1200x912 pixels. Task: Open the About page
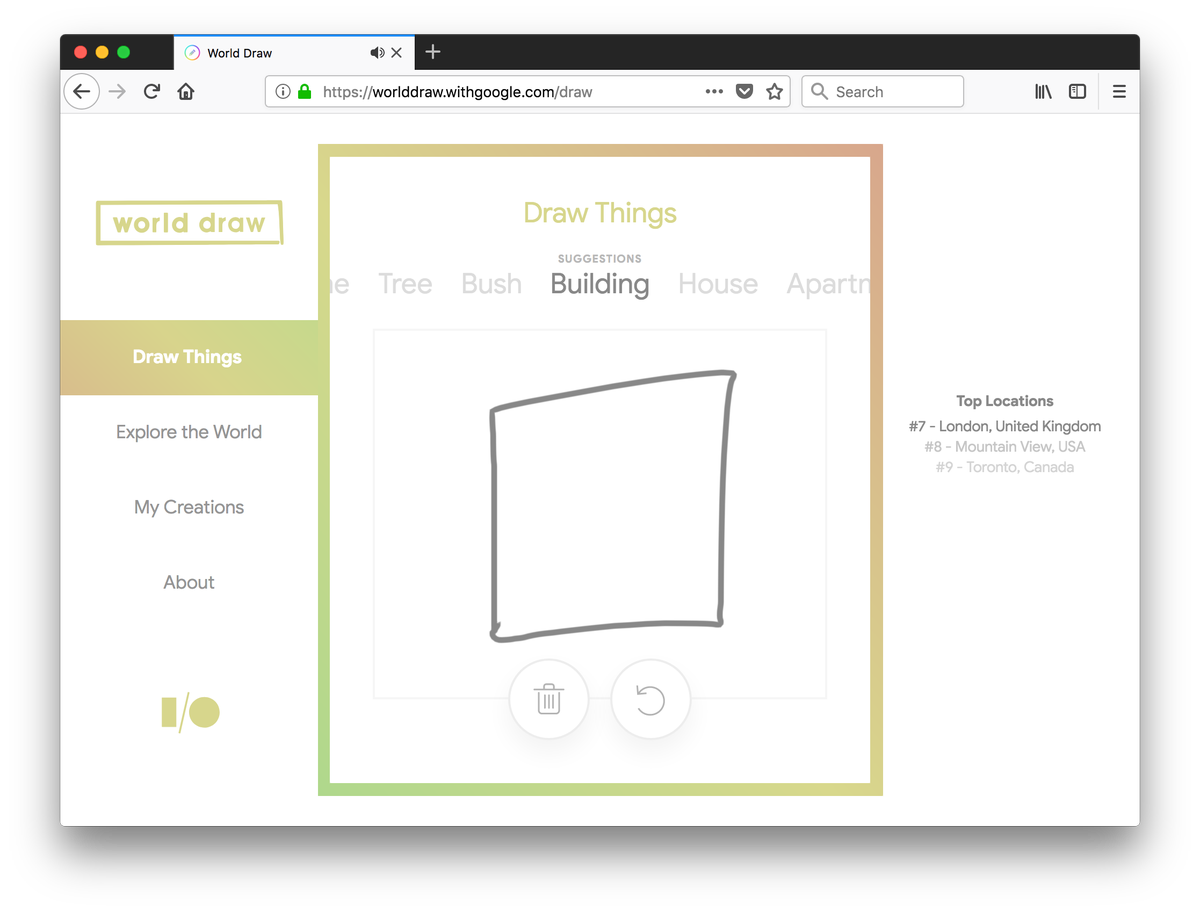(189, 582)
